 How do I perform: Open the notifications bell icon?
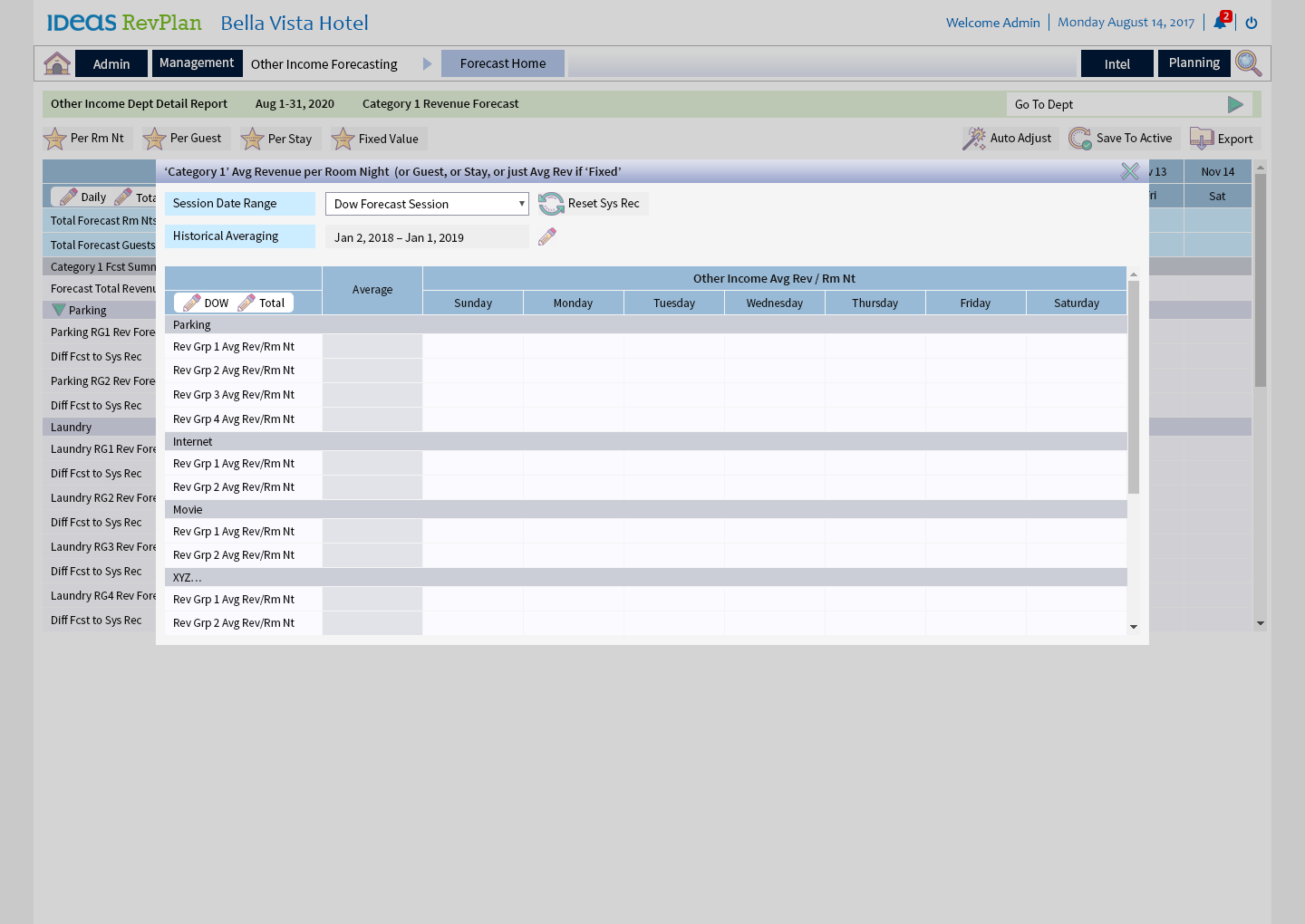pos(1220,23)
